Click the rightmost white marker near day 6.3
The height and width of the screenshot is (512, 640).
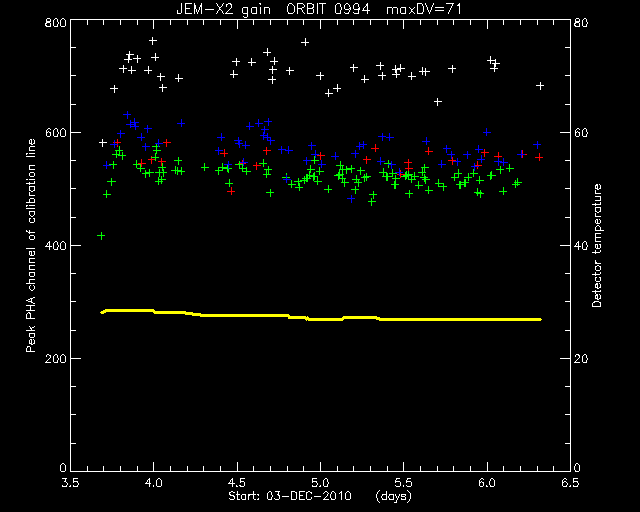(x=540, y=86)
